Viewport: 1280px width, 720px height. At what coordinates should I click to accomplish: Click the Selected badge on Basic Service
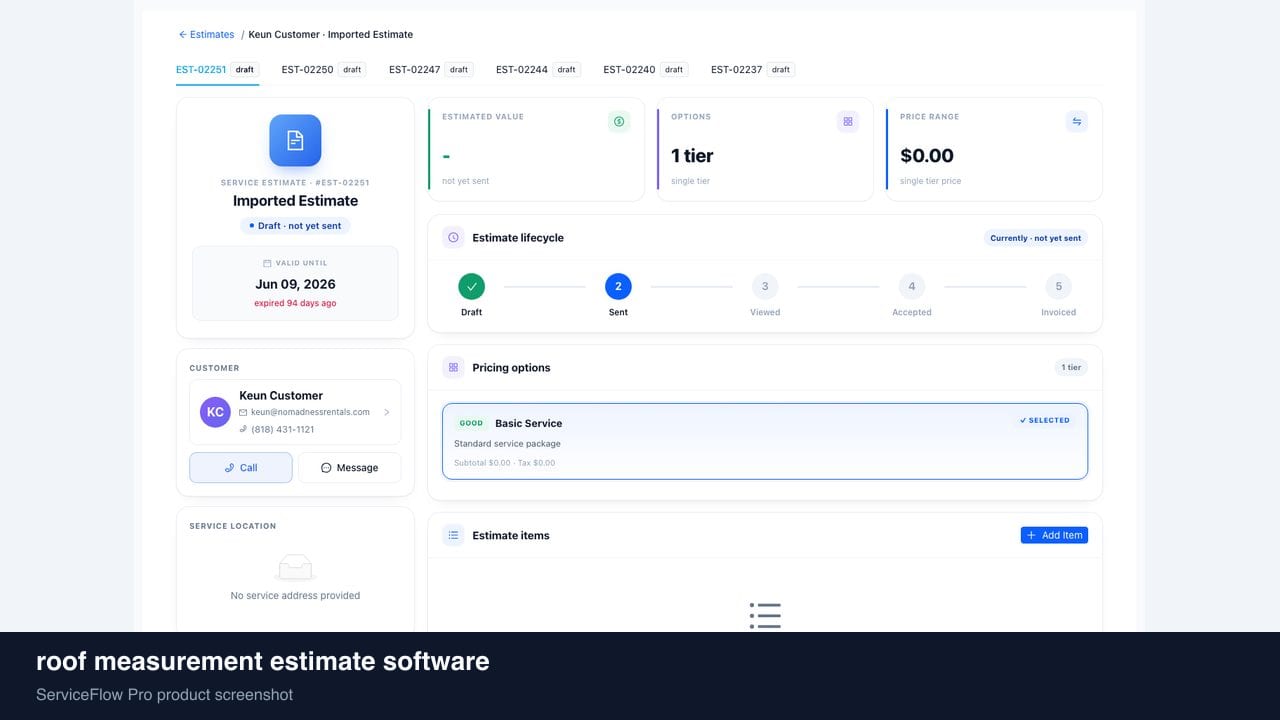click(x=1045, y=421)
